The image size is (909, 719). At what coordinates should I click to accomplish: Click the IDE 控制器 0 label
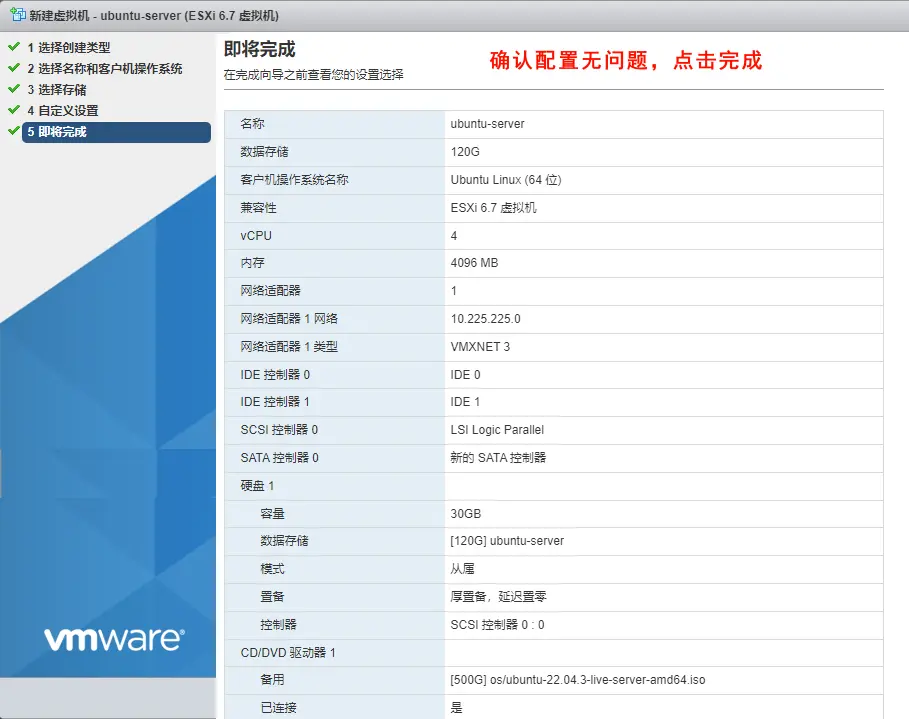pos(275,375)
